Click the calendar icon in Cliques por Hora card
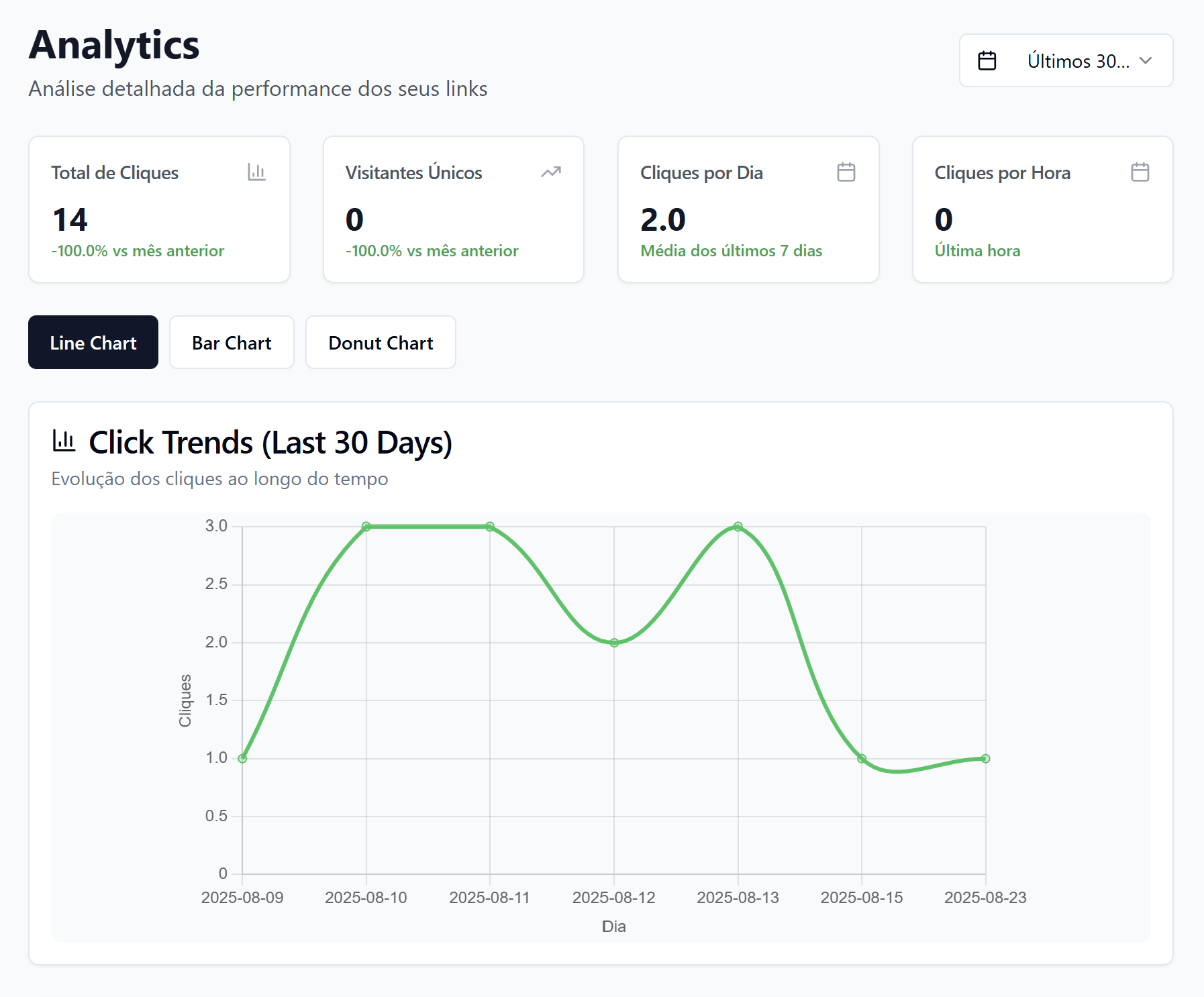Image resolution: width=1204 pixels, height=997 pixels. coord(1140,172)
